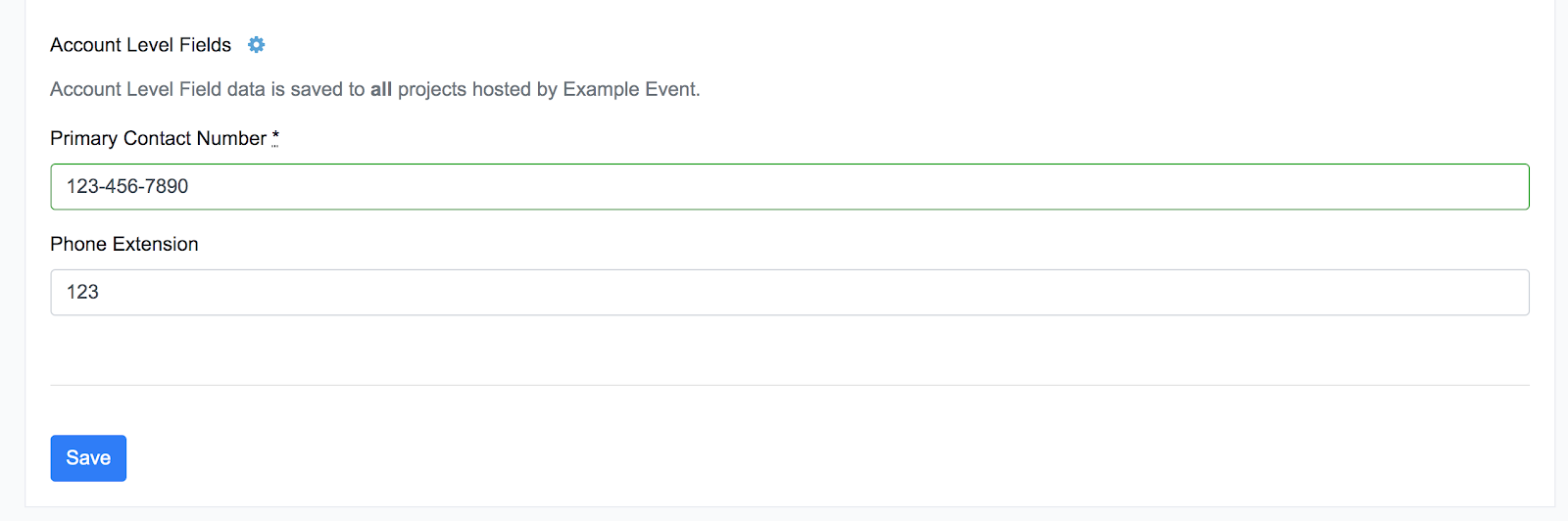
Task: Focus the Phone Extension input field
Action: coord(790,293)
